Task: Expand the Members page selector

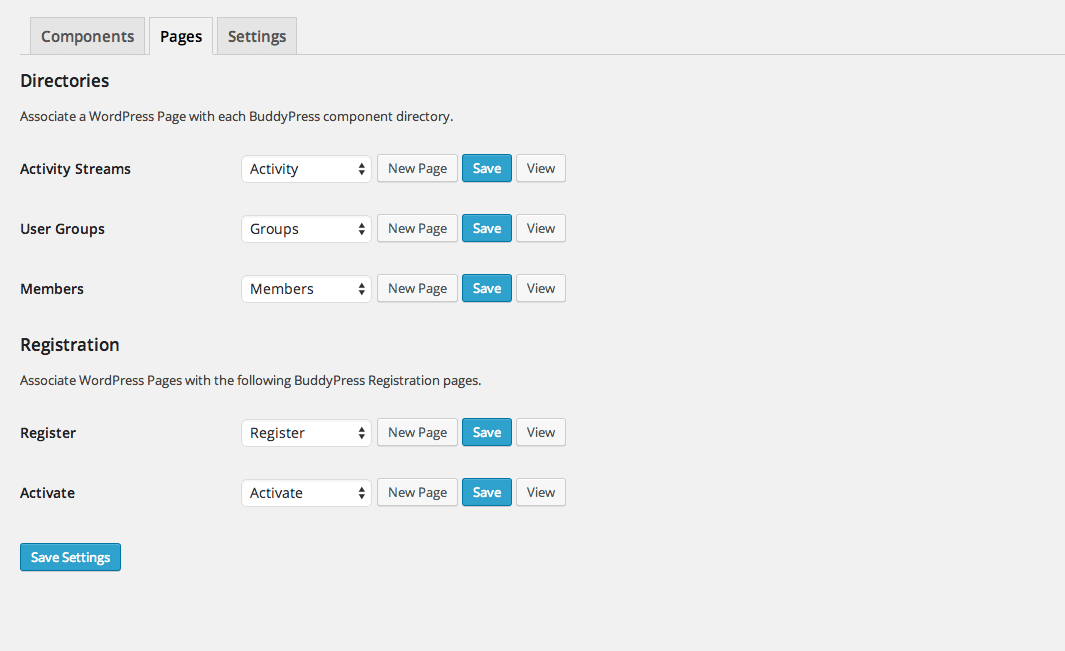Action: [x=305, y=288]
